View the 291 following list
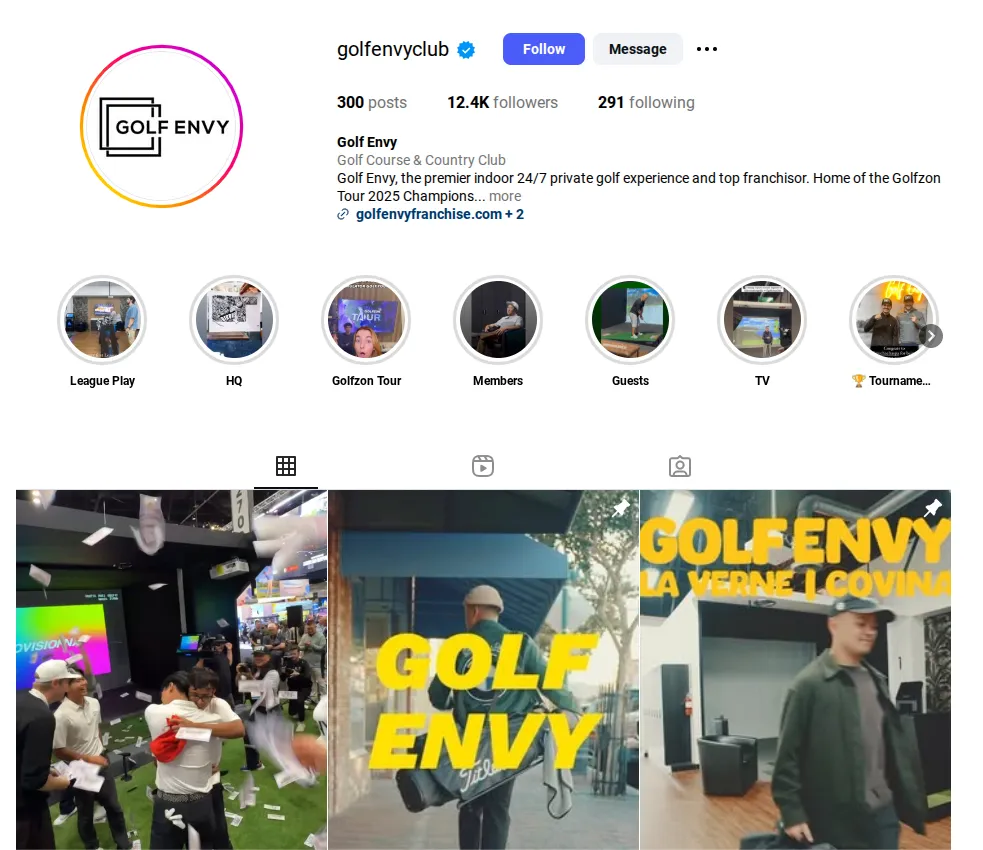 coord(646,102)
